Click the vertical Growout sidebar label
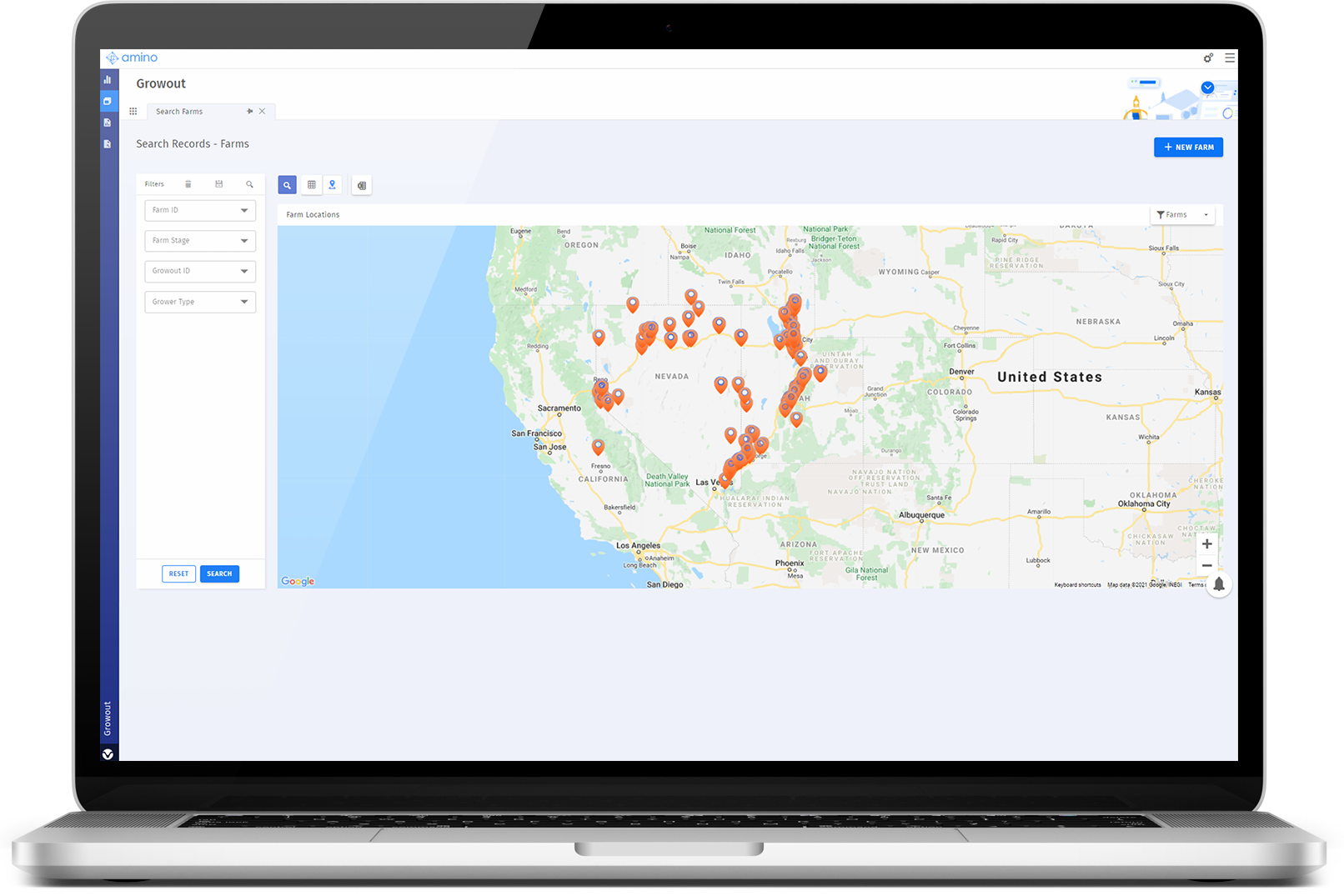 [108, 718]
